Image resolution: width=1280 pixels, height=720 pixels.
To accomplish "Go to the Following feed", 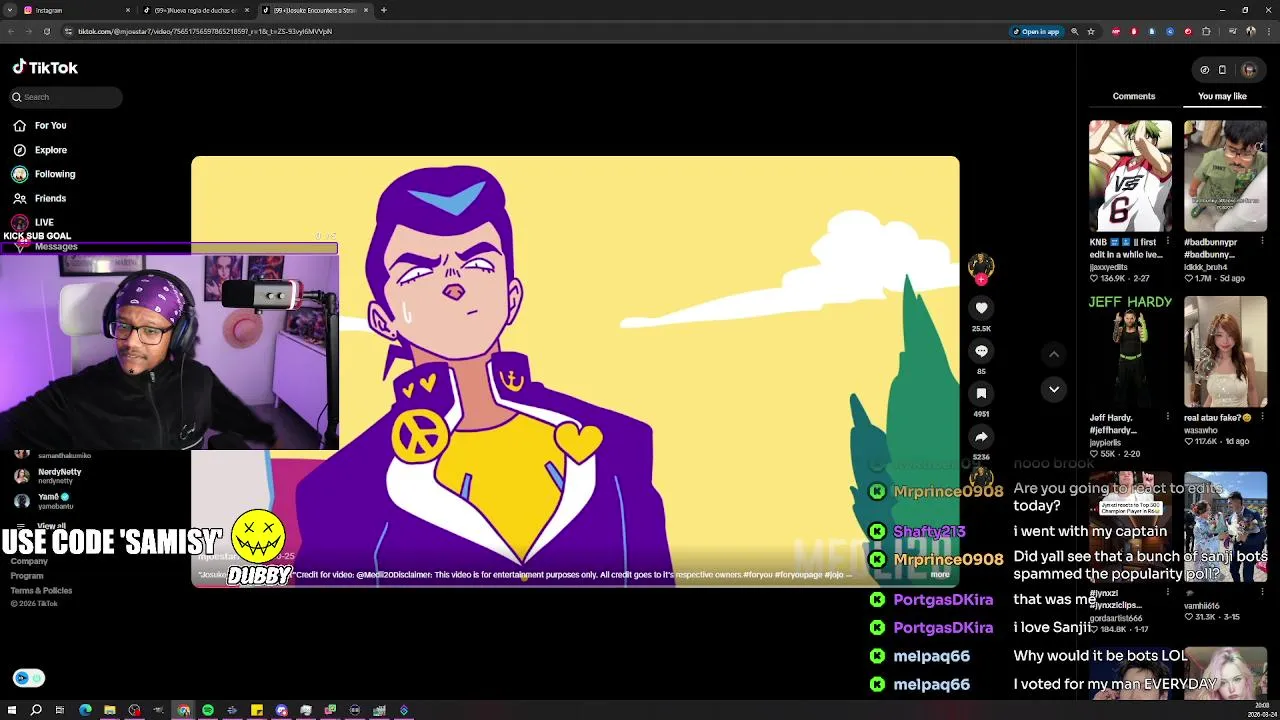I will [44, 174].
